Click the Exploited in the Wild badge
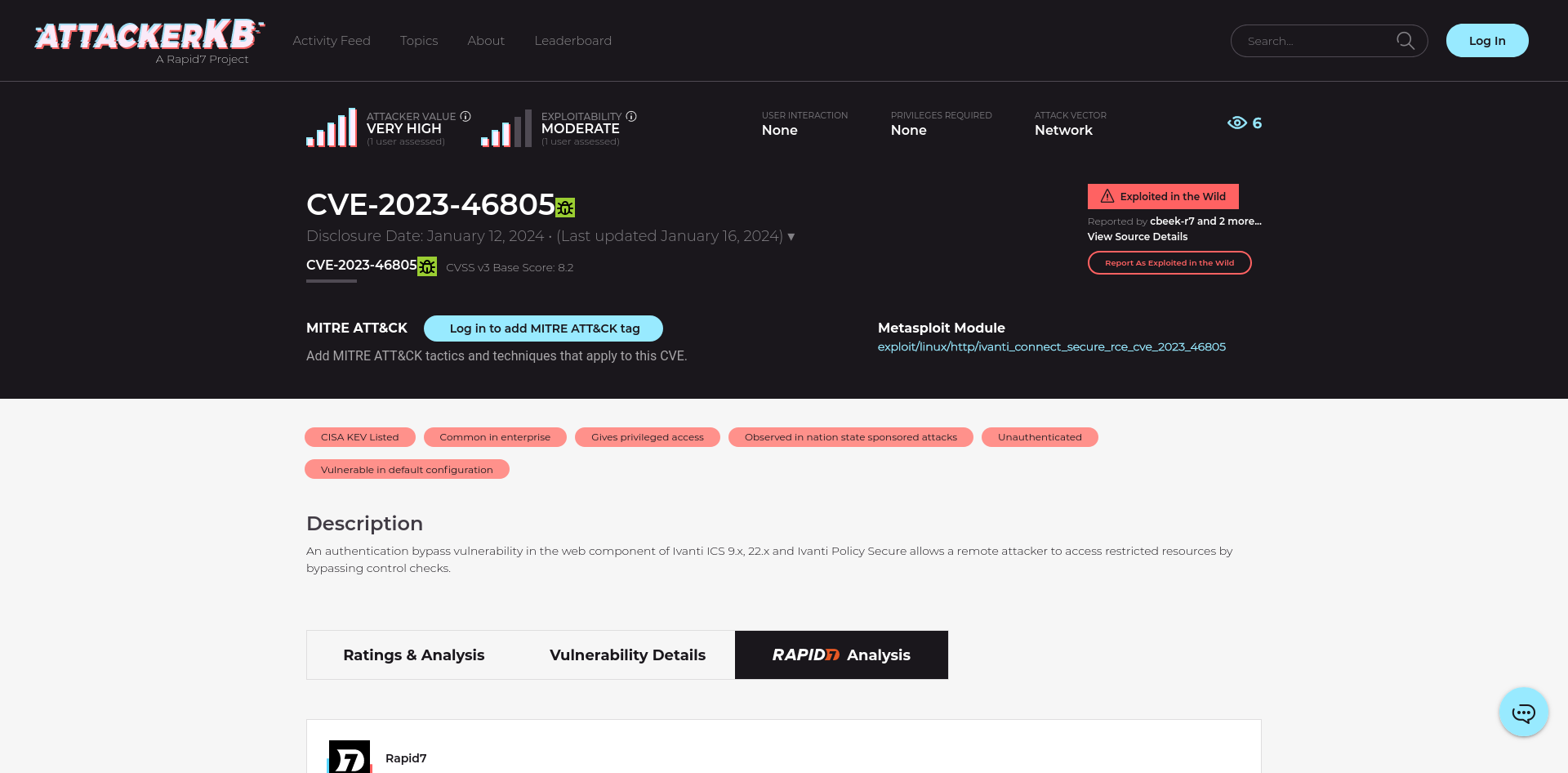The width and height of the screenshot is (1568, 773). point(1163,196)
